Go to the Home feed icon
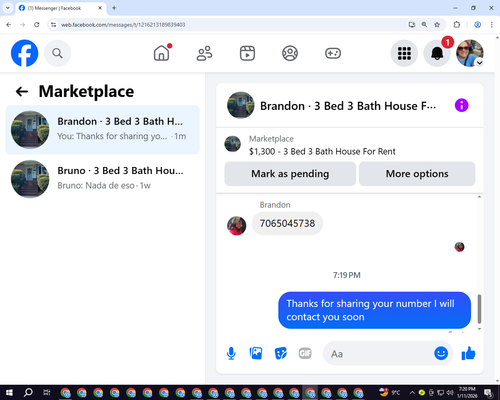Screen dimensions: 500x400 coord(162,53)
